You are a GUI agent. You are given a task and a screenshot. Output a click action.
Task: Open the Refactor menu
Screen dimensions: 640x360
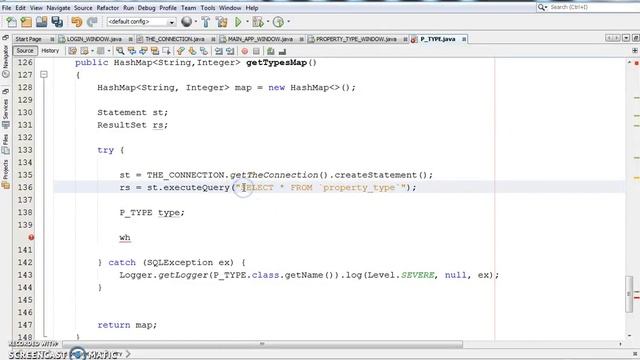click(x=108, y=8)
